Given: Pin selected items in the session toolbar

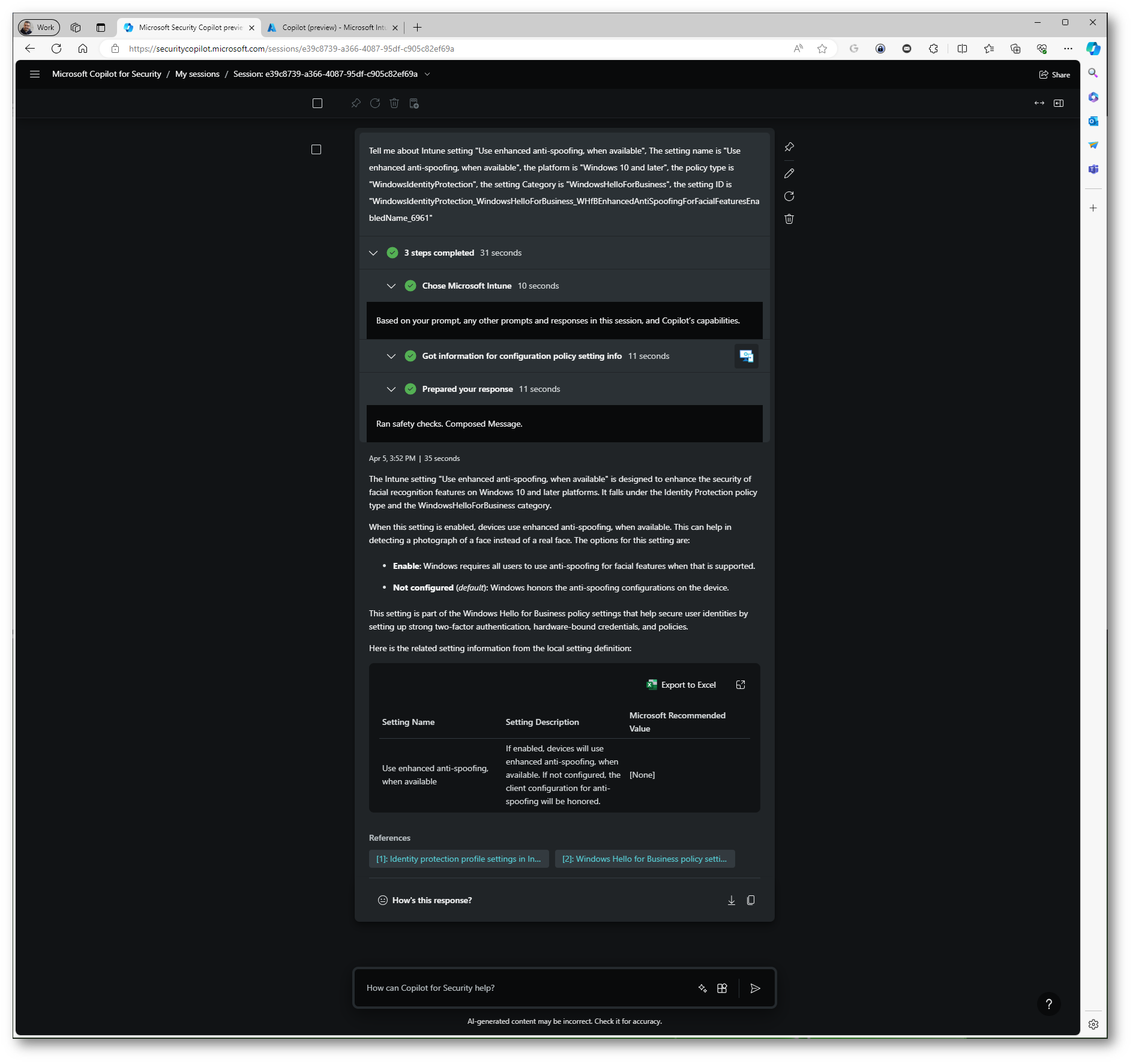Looking at the screenshot, I should (356, 103).
